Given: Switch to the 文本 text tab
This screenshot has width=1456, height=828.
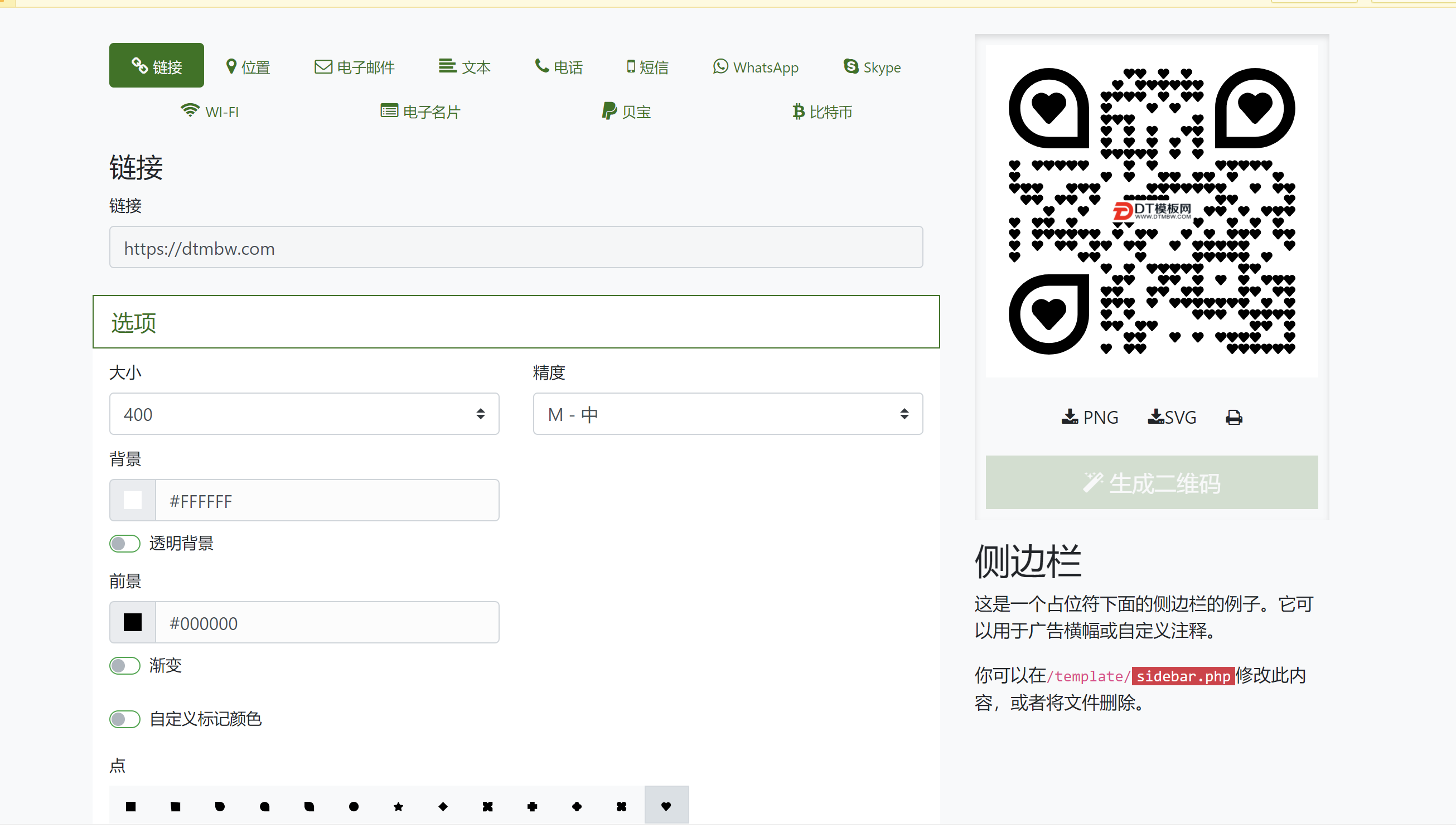Looking at the screenshot, I should click(465, 67).
